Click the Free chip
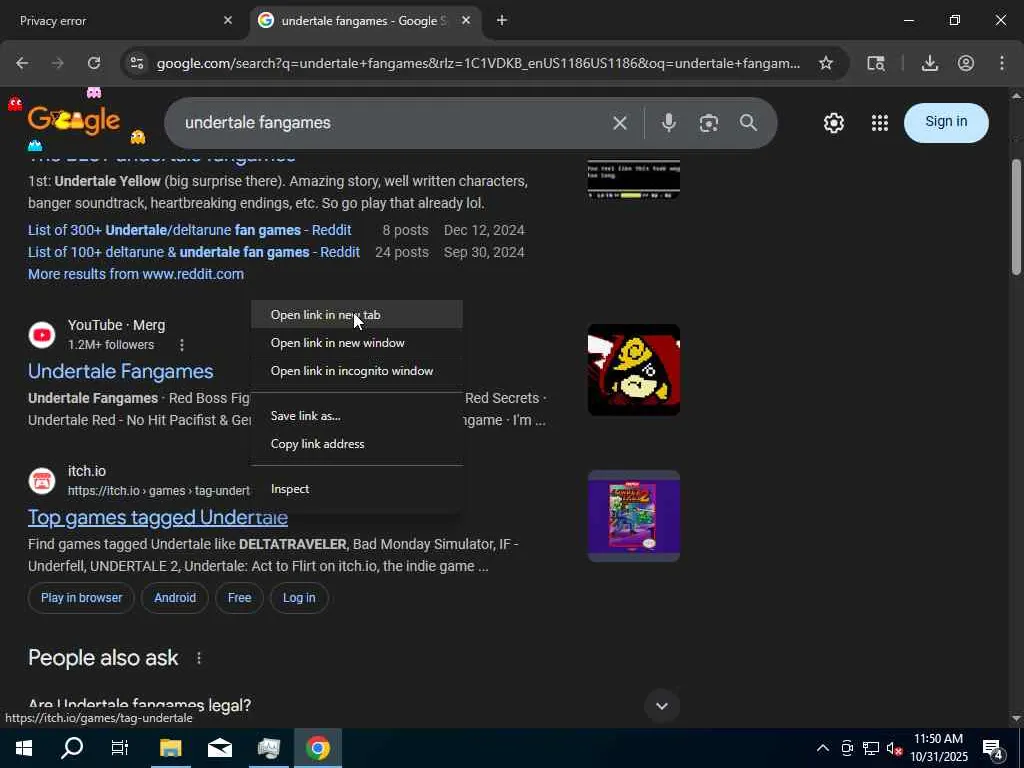The width and height of the screenshot is (1024, 768). point(240,598)
